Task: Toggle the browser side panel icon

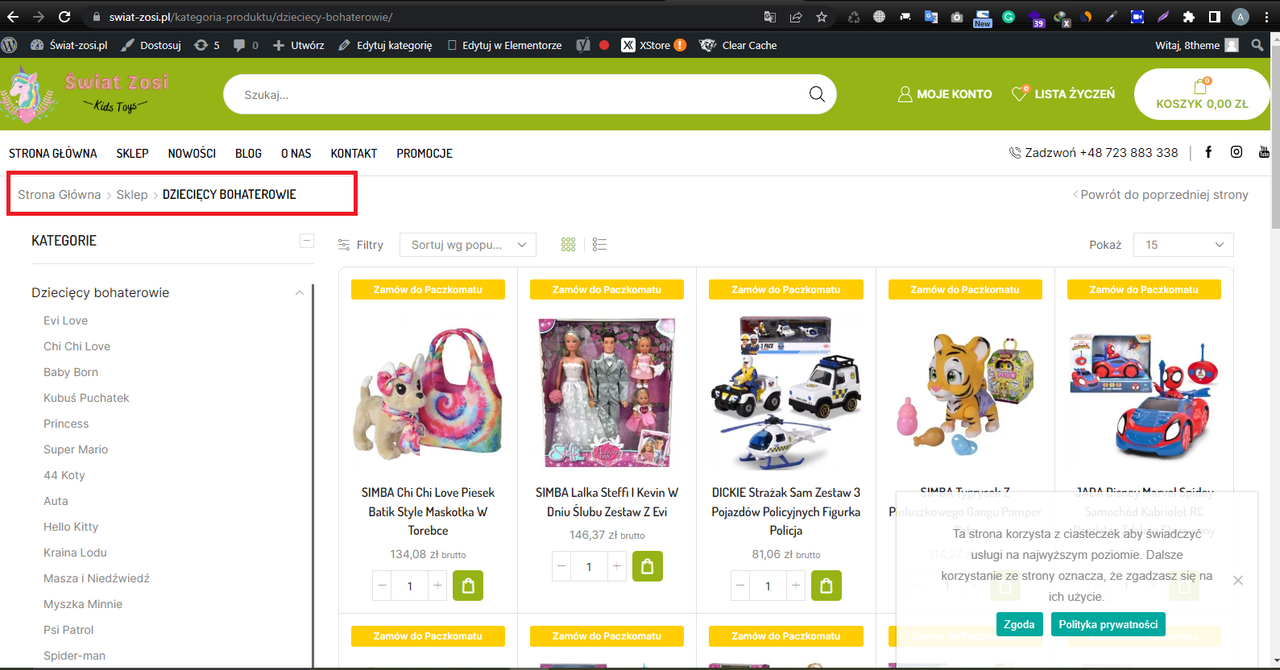Action: pyautogui.click(x=1214, y=17)
